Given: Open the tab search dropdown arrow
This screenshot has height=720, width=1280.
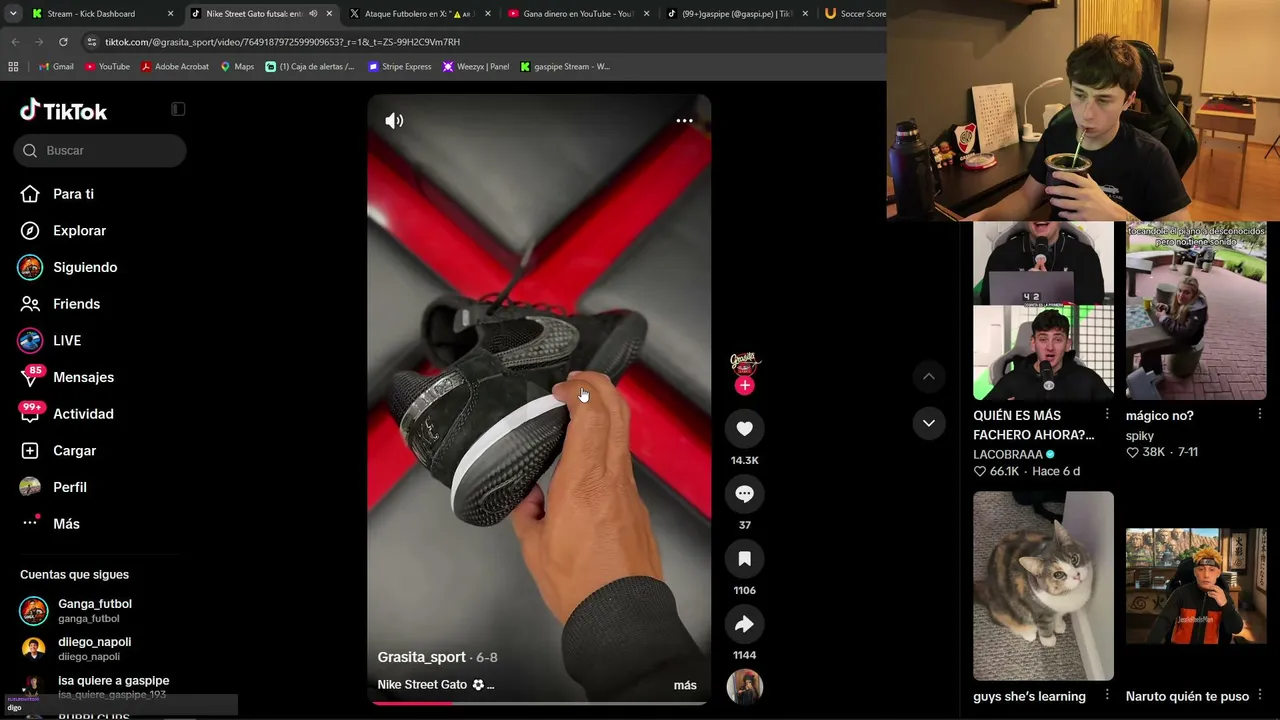Looking at the screenshot, I should tap(12, 14).
